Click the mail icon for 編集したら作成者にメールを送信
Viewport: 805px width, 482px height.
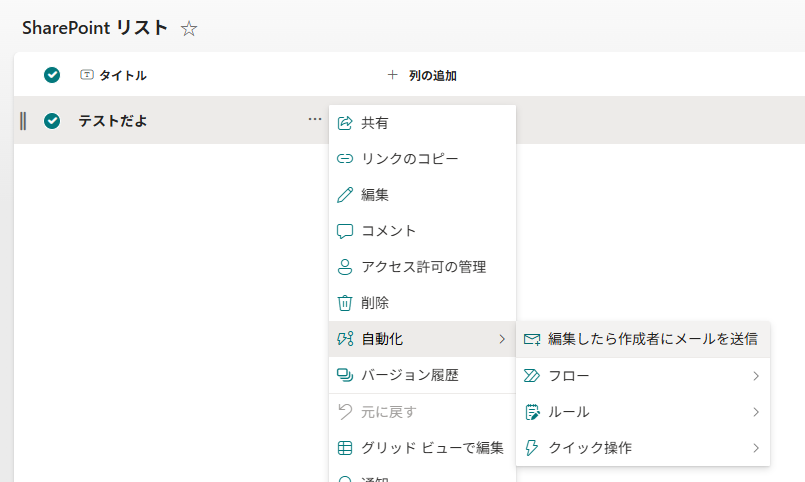[x=532, y=339]
